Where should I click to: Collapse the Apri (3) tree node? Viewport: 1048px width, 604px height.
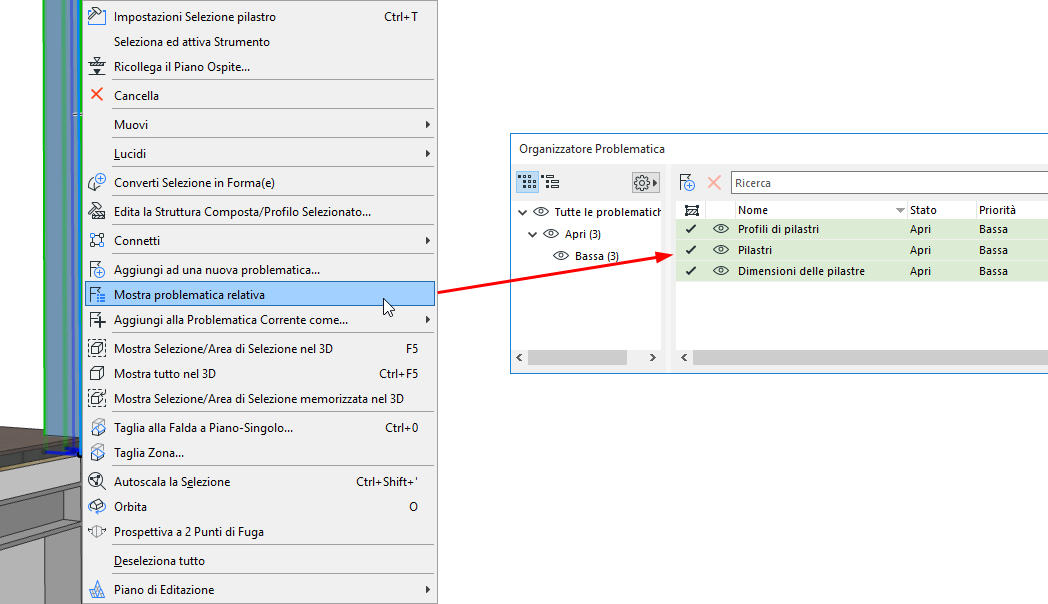(x=533, y=235)
